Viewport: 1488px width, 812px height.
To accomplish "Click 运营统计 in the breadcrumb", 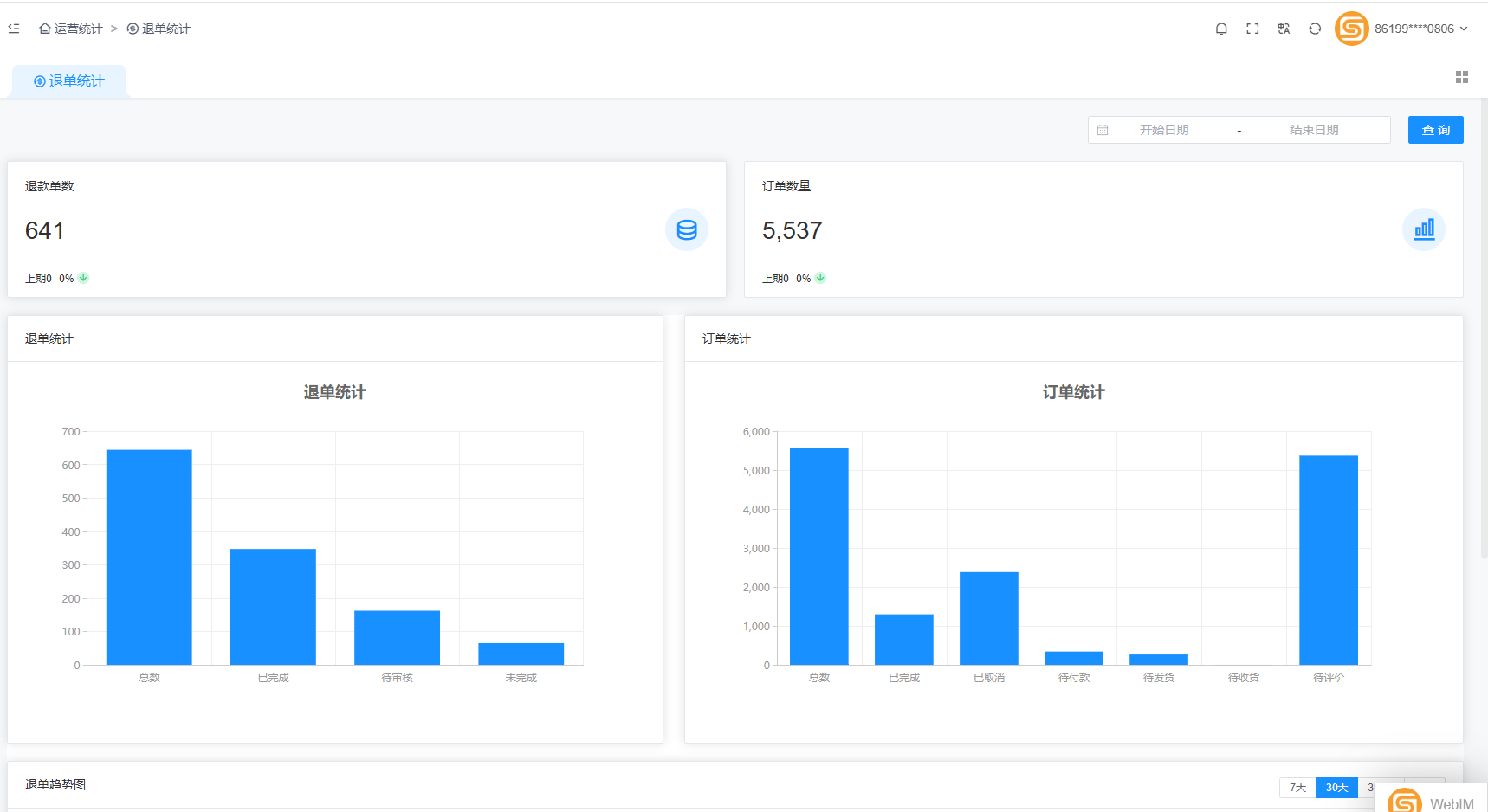I will 71,29.
